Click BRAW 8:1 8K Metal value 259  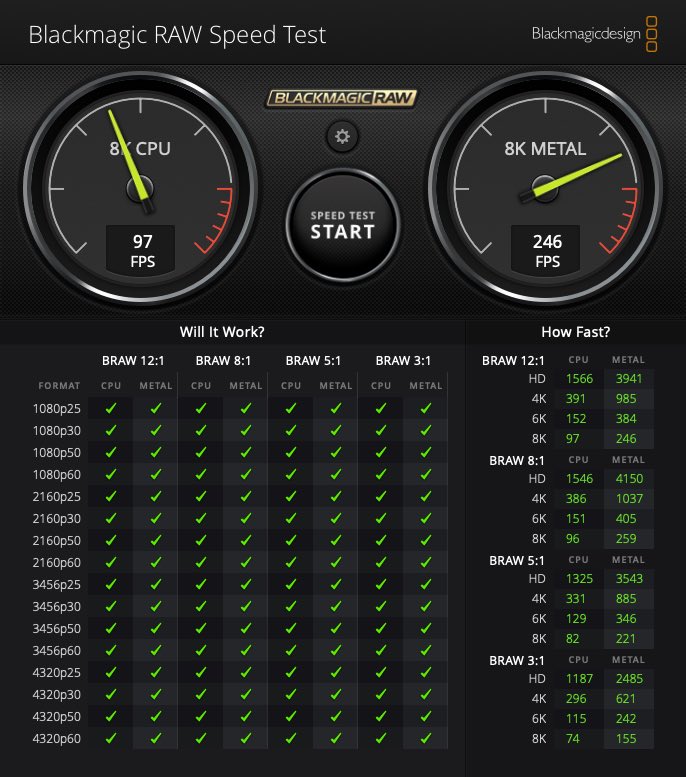(626, 539)
